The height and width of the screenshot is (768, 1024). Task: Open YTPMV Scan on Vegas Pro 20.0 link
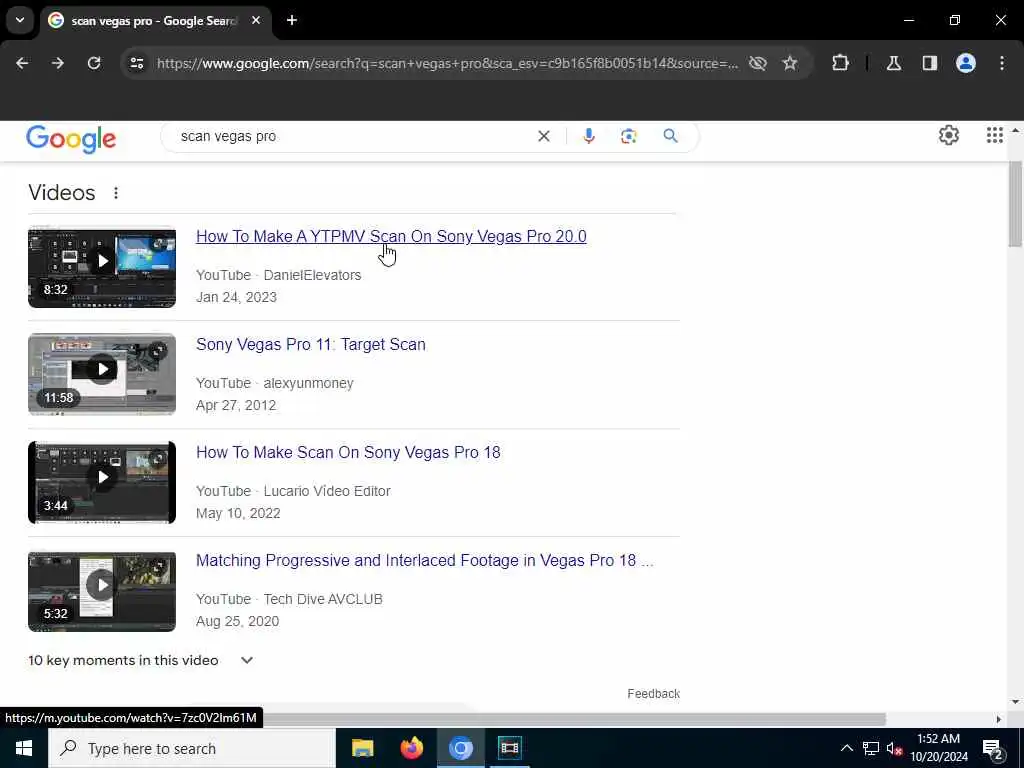click(391, 236)
